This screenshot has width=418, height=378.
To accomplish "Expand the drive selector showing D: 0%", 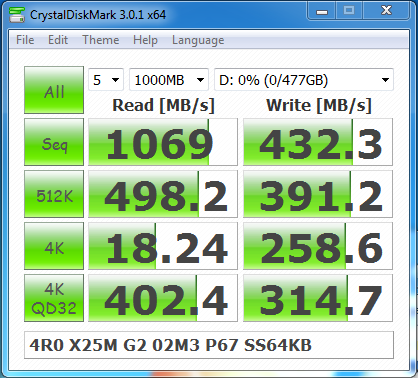I will 304,80.
